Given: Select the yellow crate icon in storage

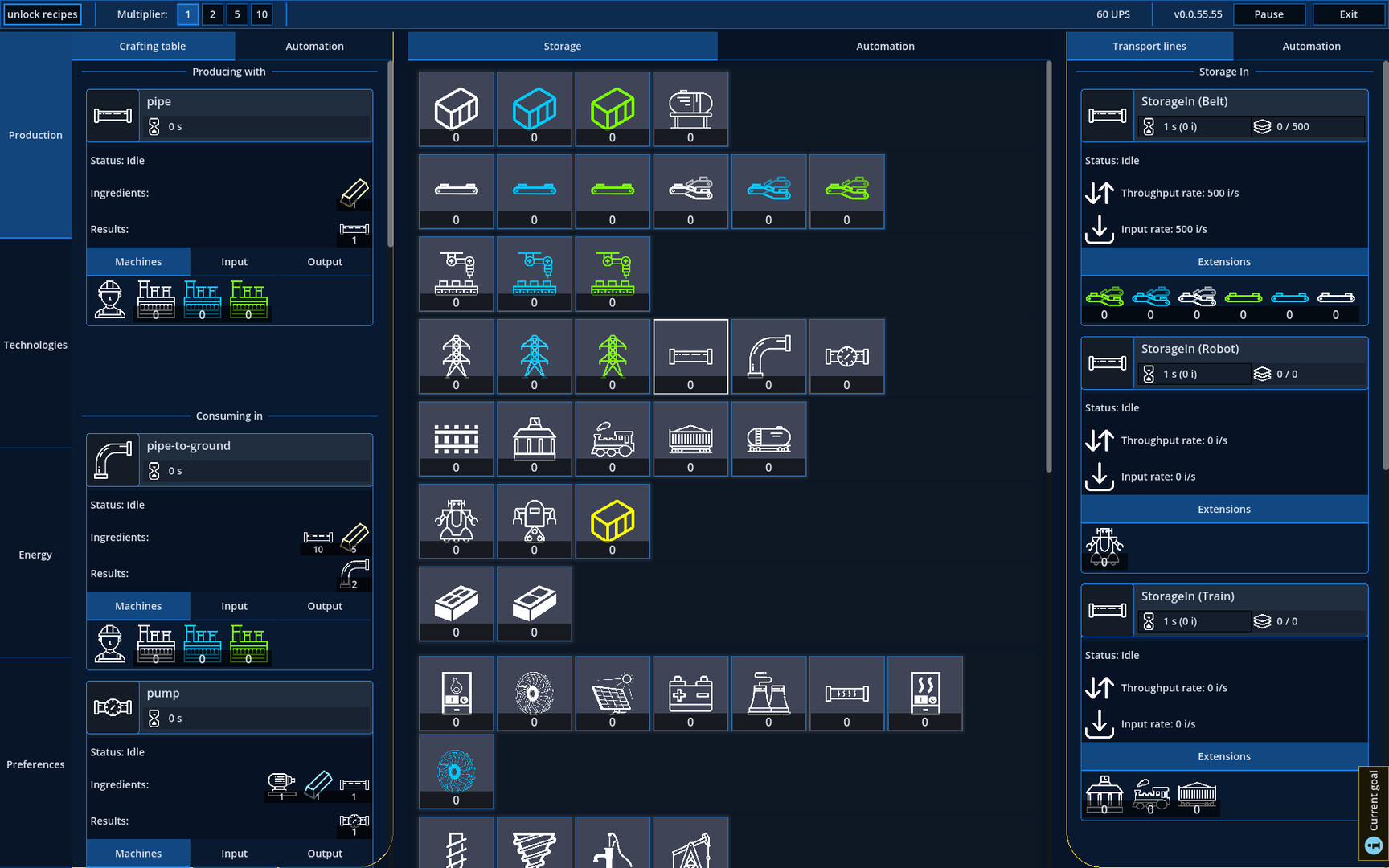Looking at the screenshot, I should click(x=613, y=521).
